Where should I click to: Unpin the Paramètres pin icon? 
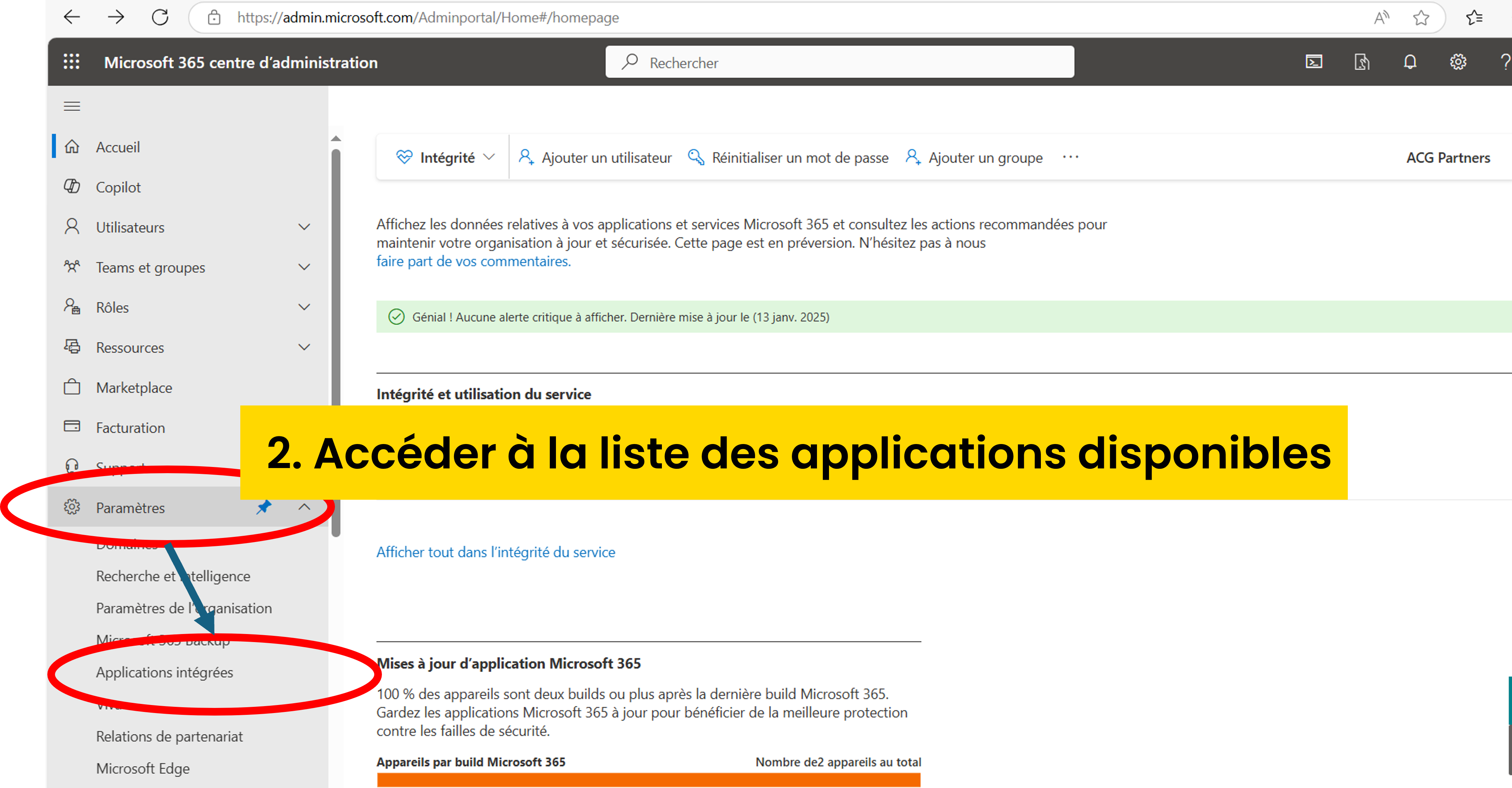point(264,507)
